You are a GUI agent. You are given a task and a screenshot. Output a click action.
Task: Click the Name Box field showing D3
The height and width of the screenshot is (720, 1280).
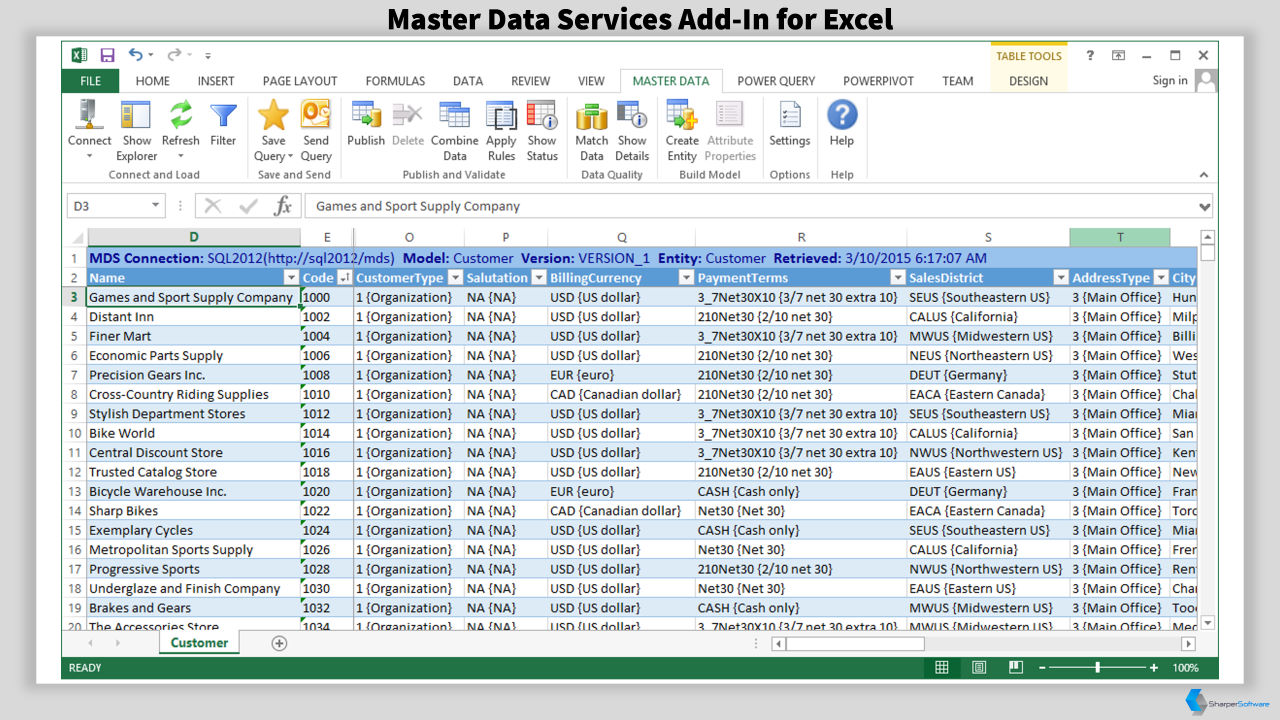tap(107, 206)
